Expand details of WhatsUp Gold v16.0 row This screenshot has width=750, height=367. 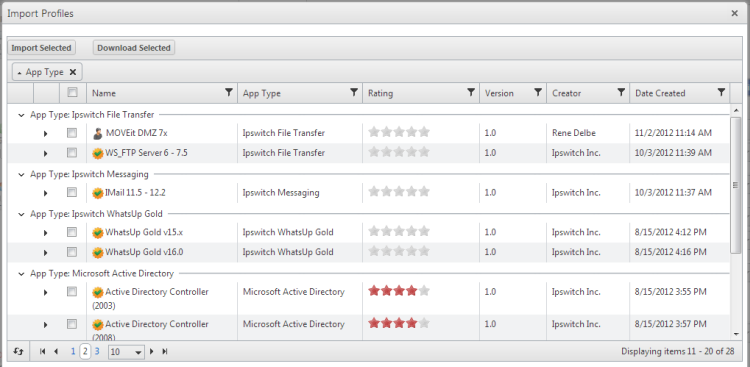tap(45, 253)
